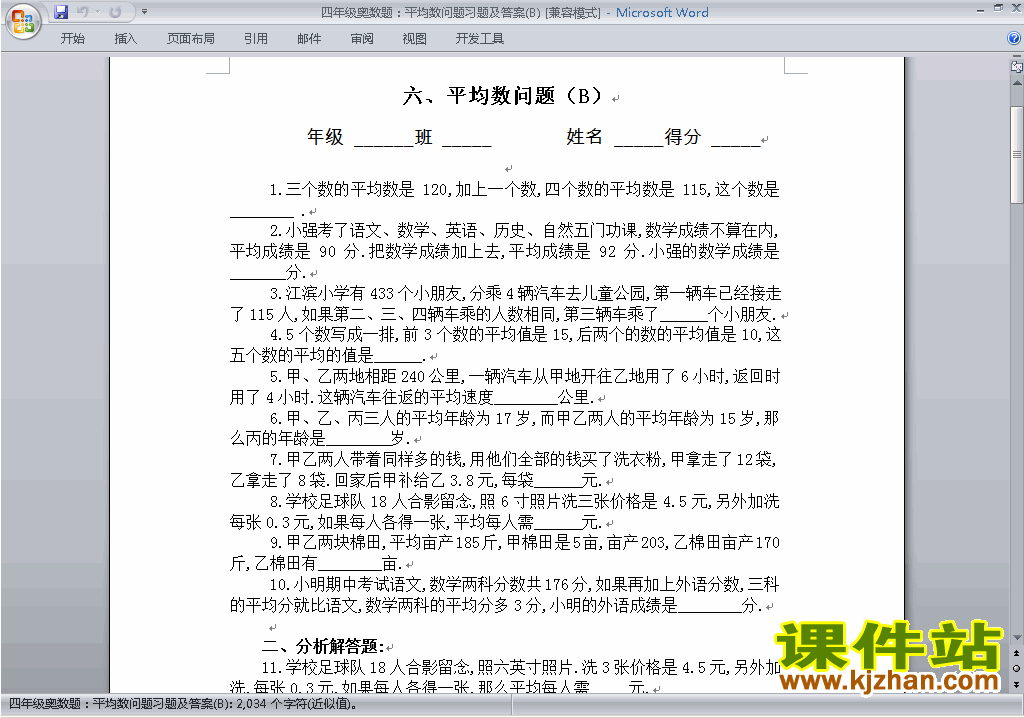Click question 9 text 甲乙两块棉田

coord(505,553)
